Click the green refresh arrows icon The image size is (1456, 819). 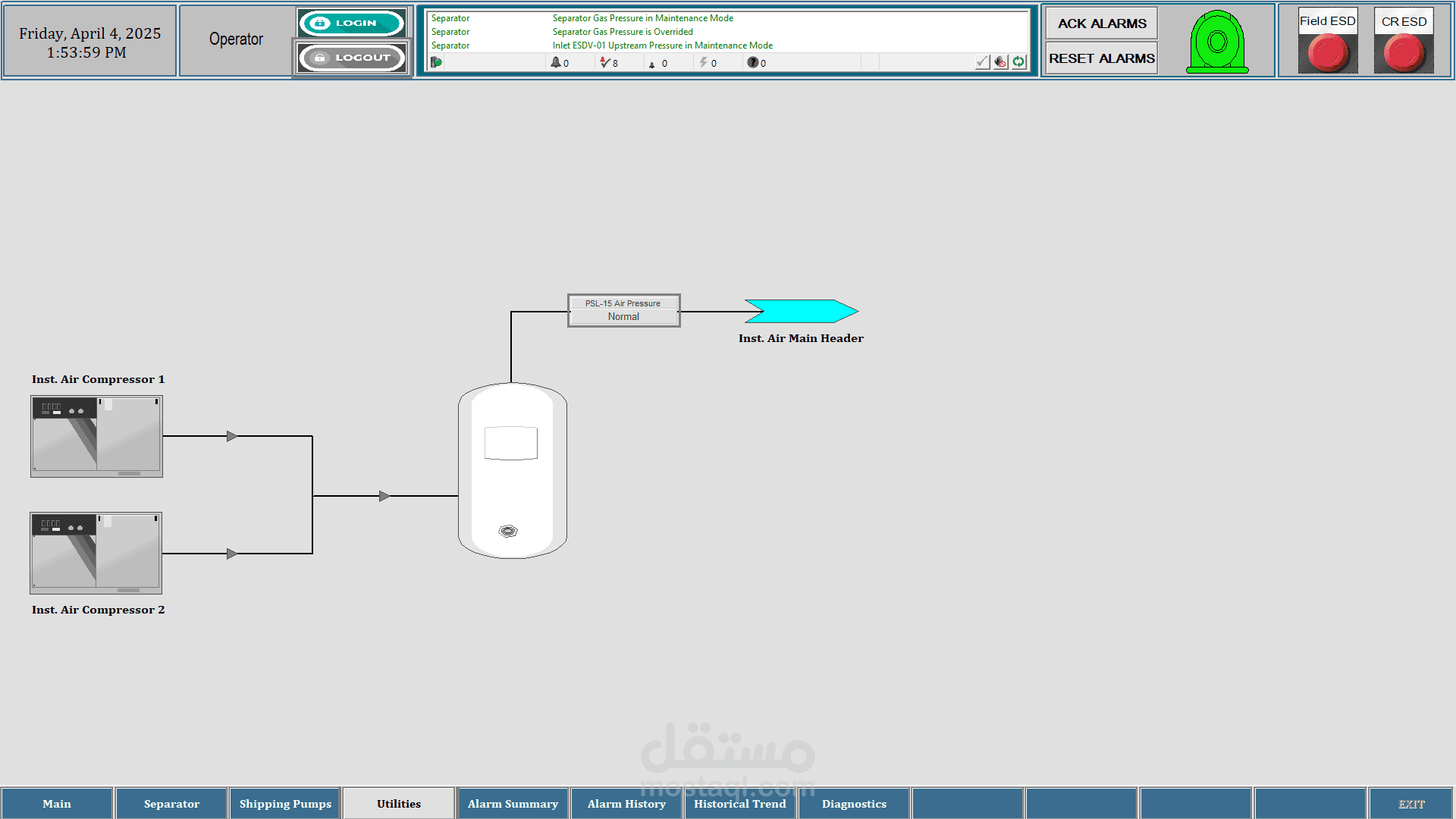tap(1018, 62)
